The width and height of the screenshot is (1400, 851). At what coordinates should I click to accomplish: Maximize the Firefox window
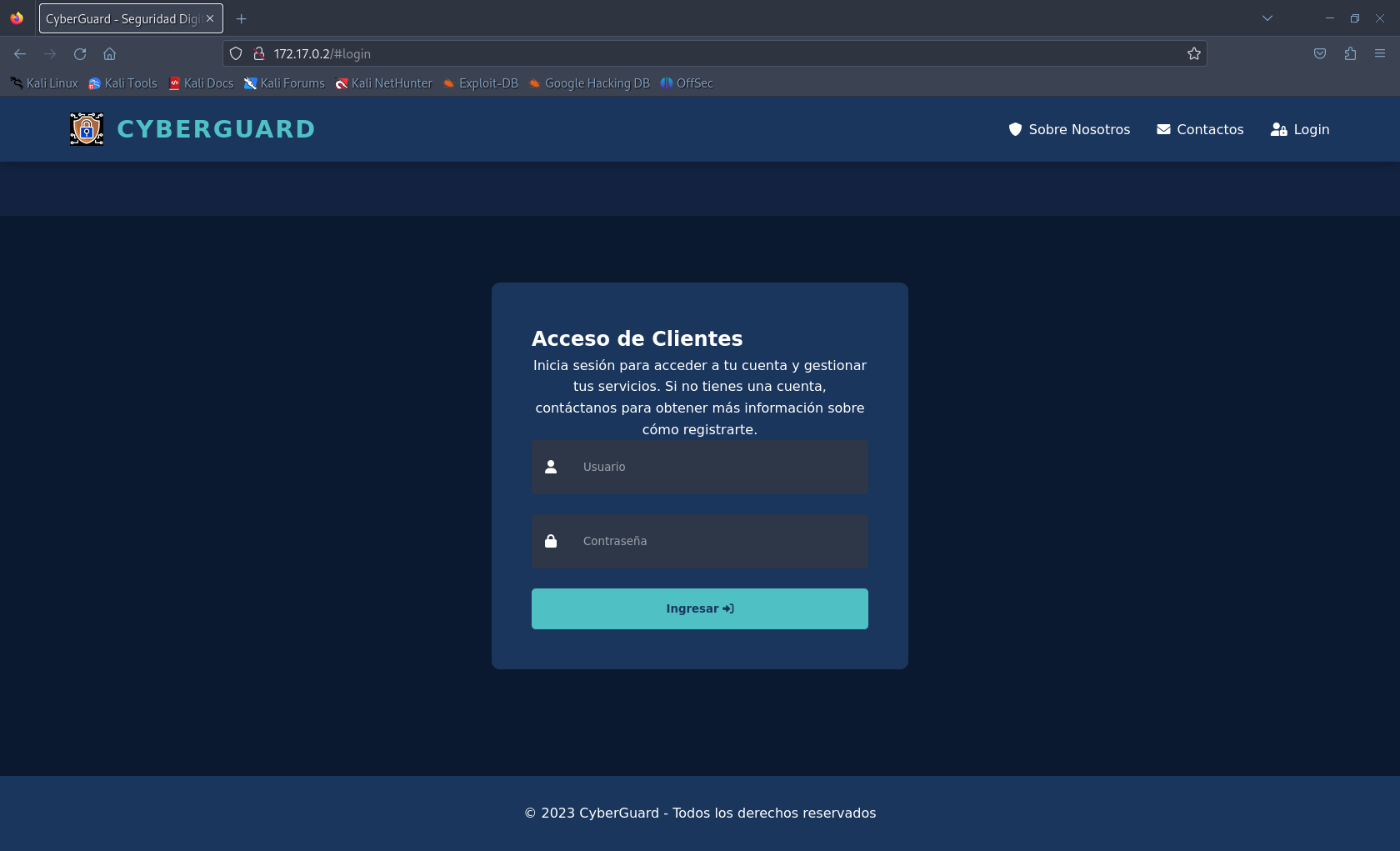(1355, 18)
